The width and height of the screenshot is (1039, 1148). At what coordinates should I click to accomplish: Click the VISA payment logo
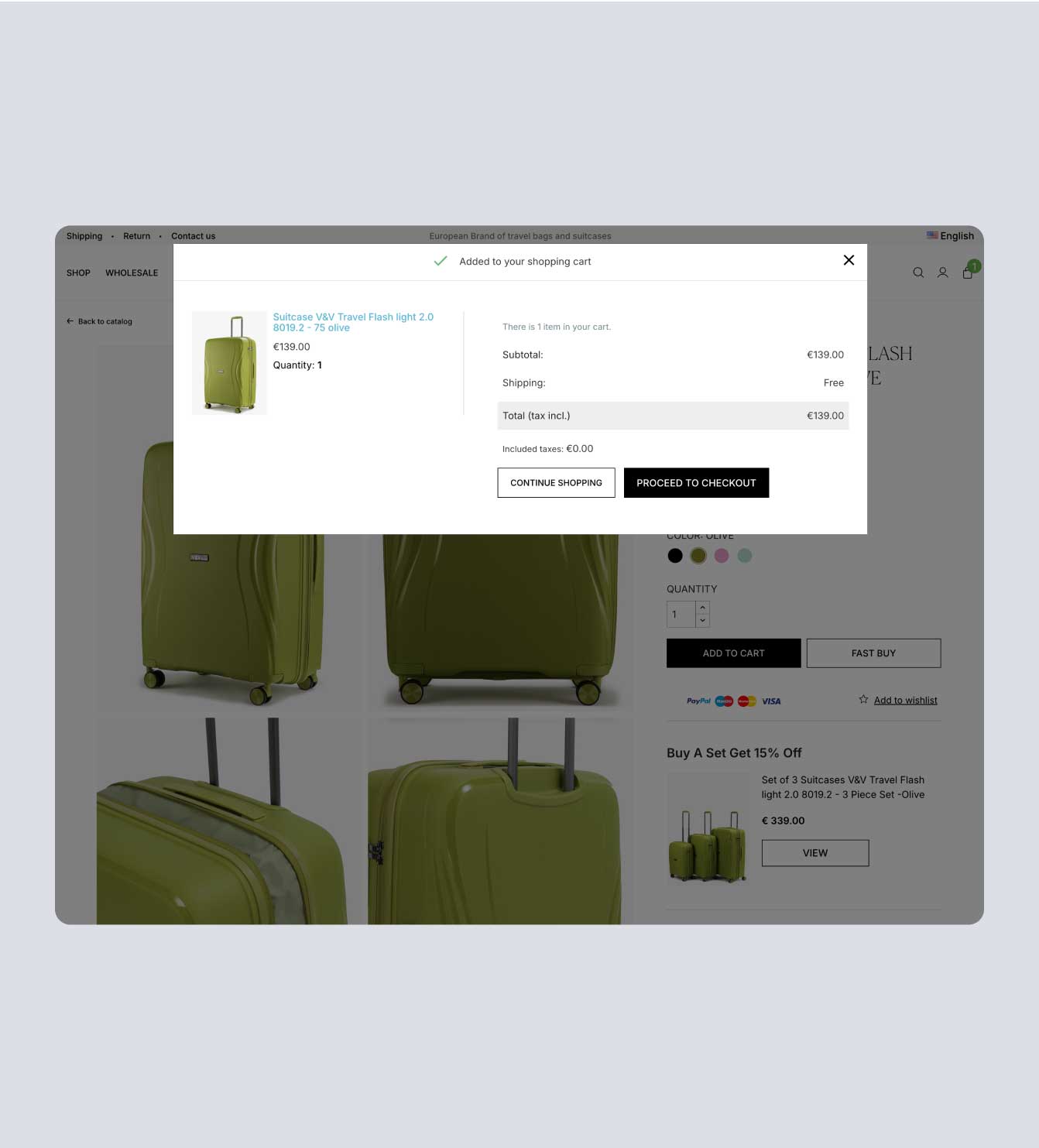point(771,701)
